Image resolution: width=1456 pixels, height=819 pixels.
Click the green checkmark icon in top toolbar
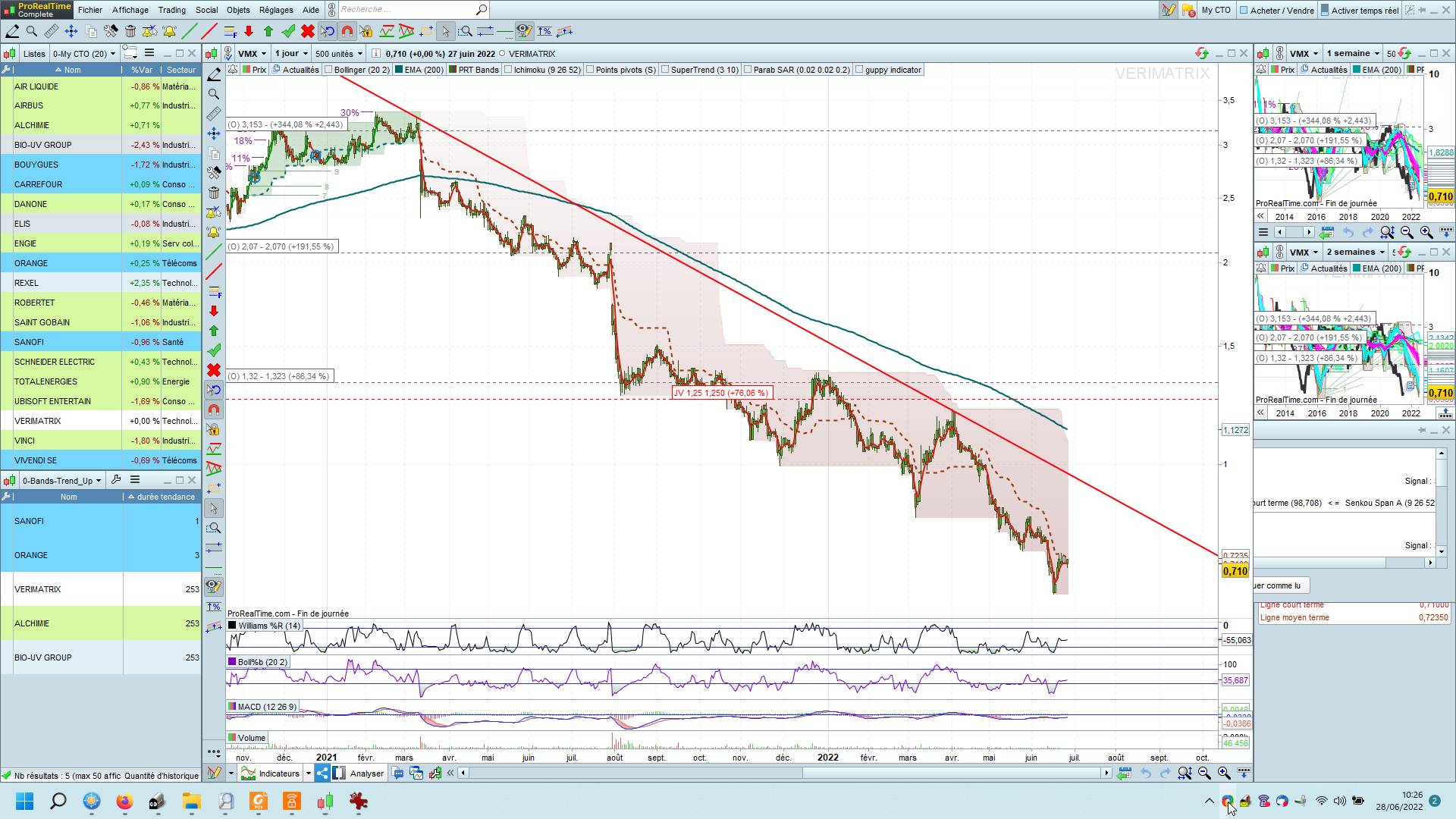coord(288,31)
